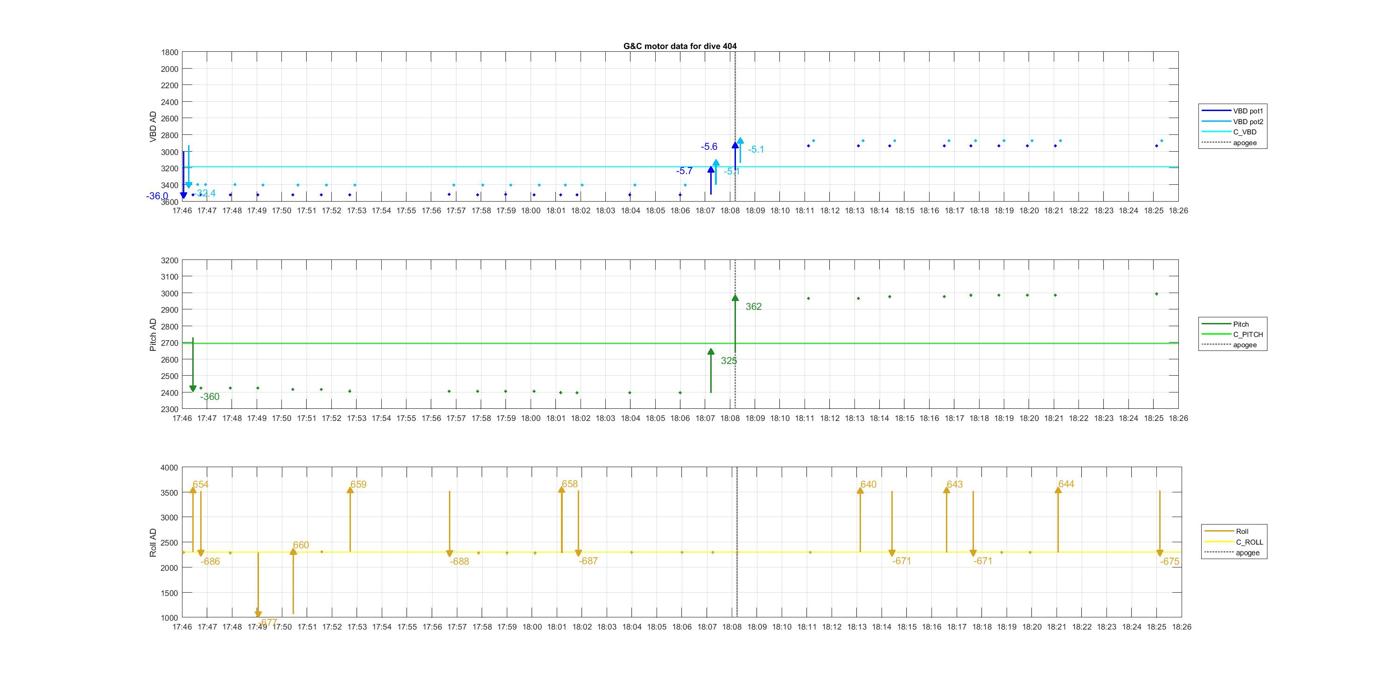Click the '2200' tick on VBD axis
Screen dimensions: 1400x693
[x=169, y=85]
